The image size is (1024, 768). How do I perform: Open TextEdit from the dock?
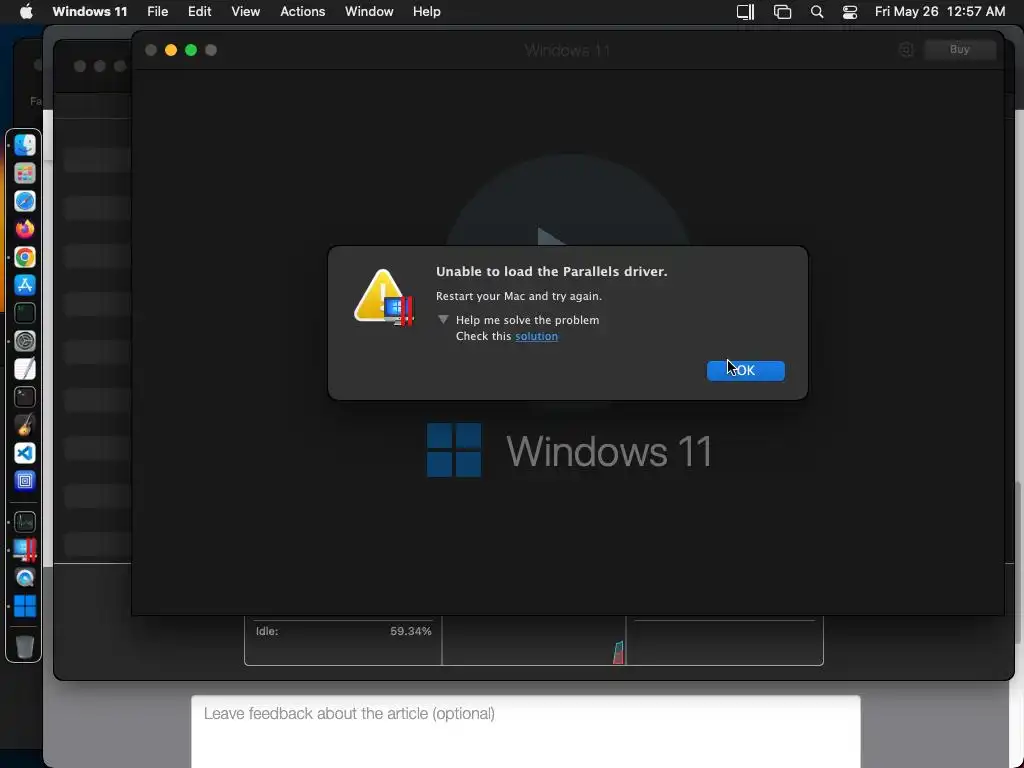25,369
